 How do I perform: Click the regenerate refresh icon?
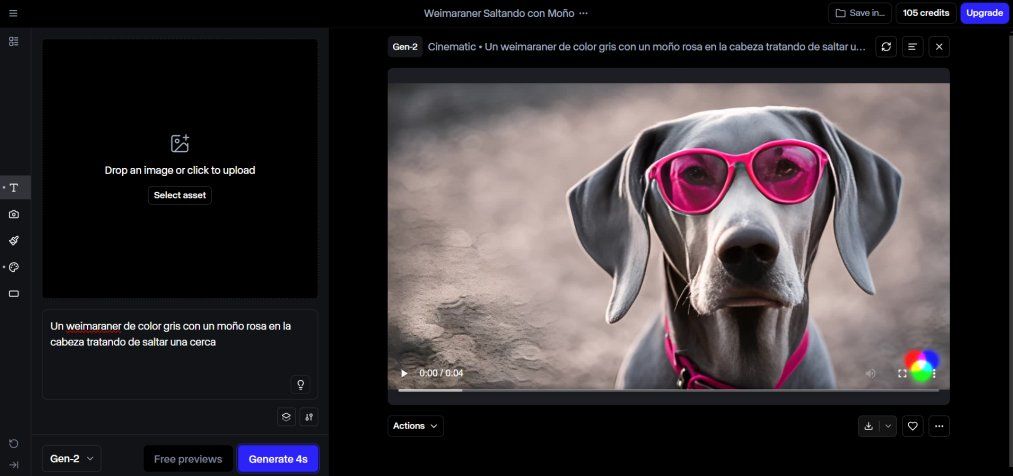[x=886, y=47]
